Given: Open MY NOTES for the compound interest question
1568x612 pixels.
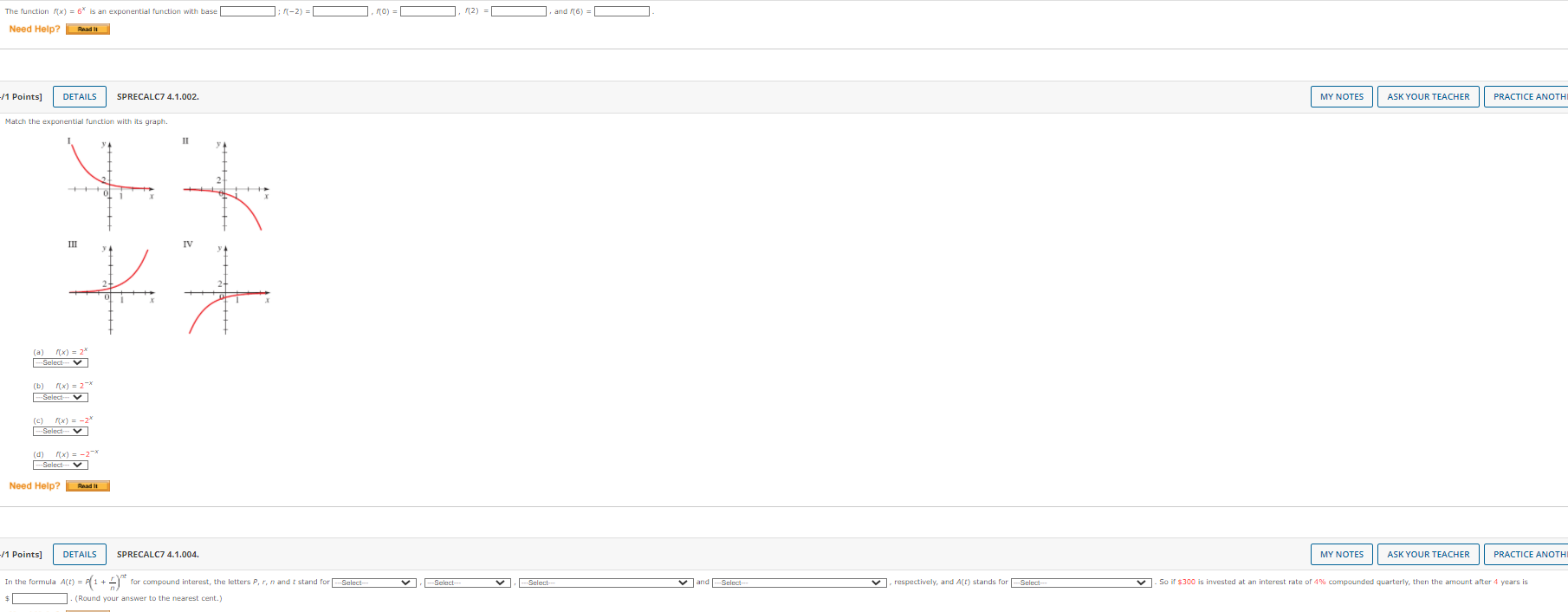Looking at the screenshot, I should point(1341,555).
